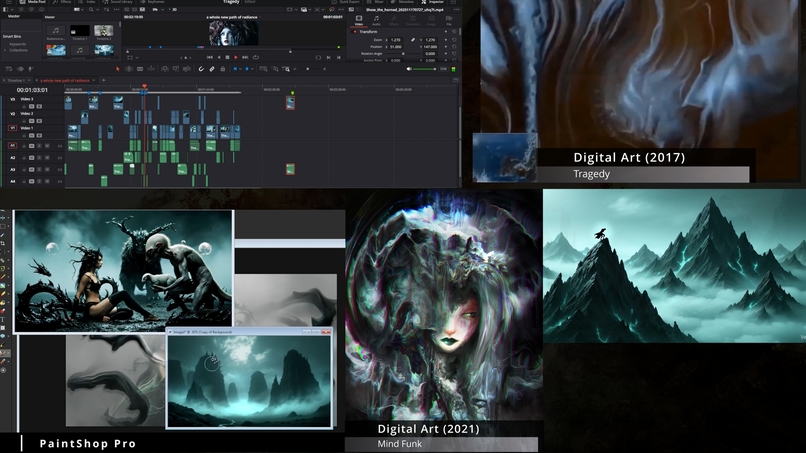Jump to the first frame

coord(209,57)
